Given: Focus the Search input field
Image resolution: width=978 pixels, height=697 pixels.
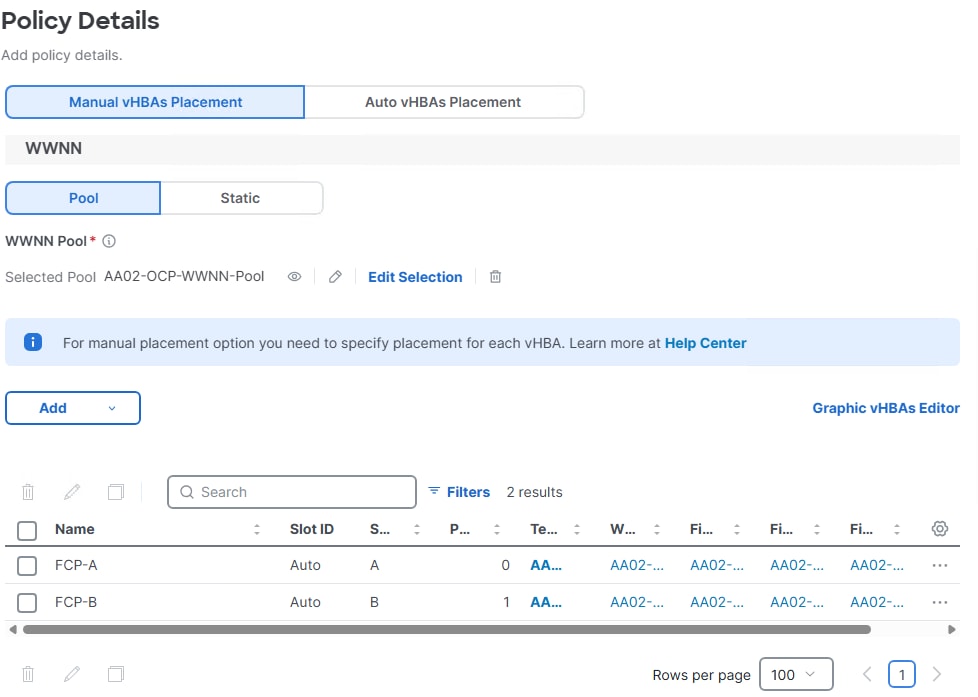Looking at the screenshot, I should click(292, 492).
